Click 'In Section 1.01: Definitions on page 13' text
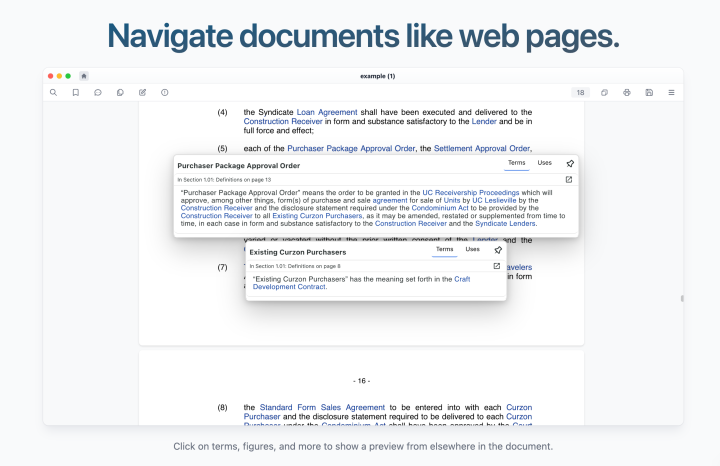The image size is (720, 466). coord(224,180)
